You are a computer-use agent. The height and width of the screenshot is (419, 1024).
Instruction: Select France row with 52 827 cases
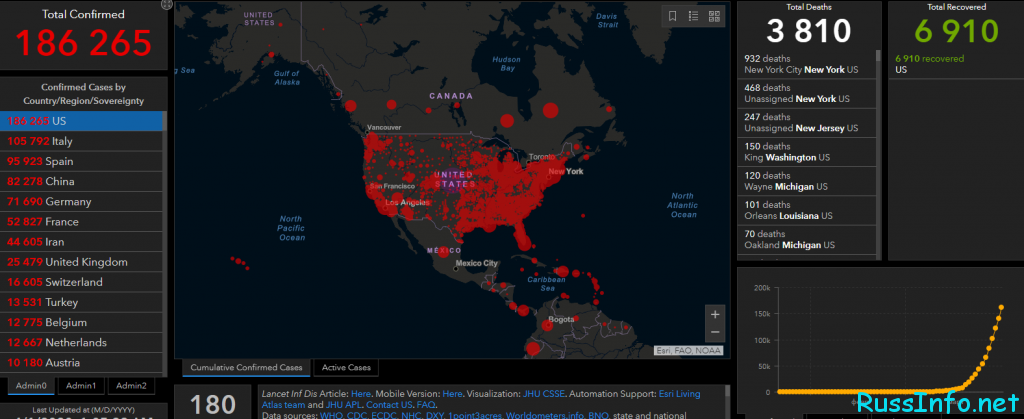81,222
